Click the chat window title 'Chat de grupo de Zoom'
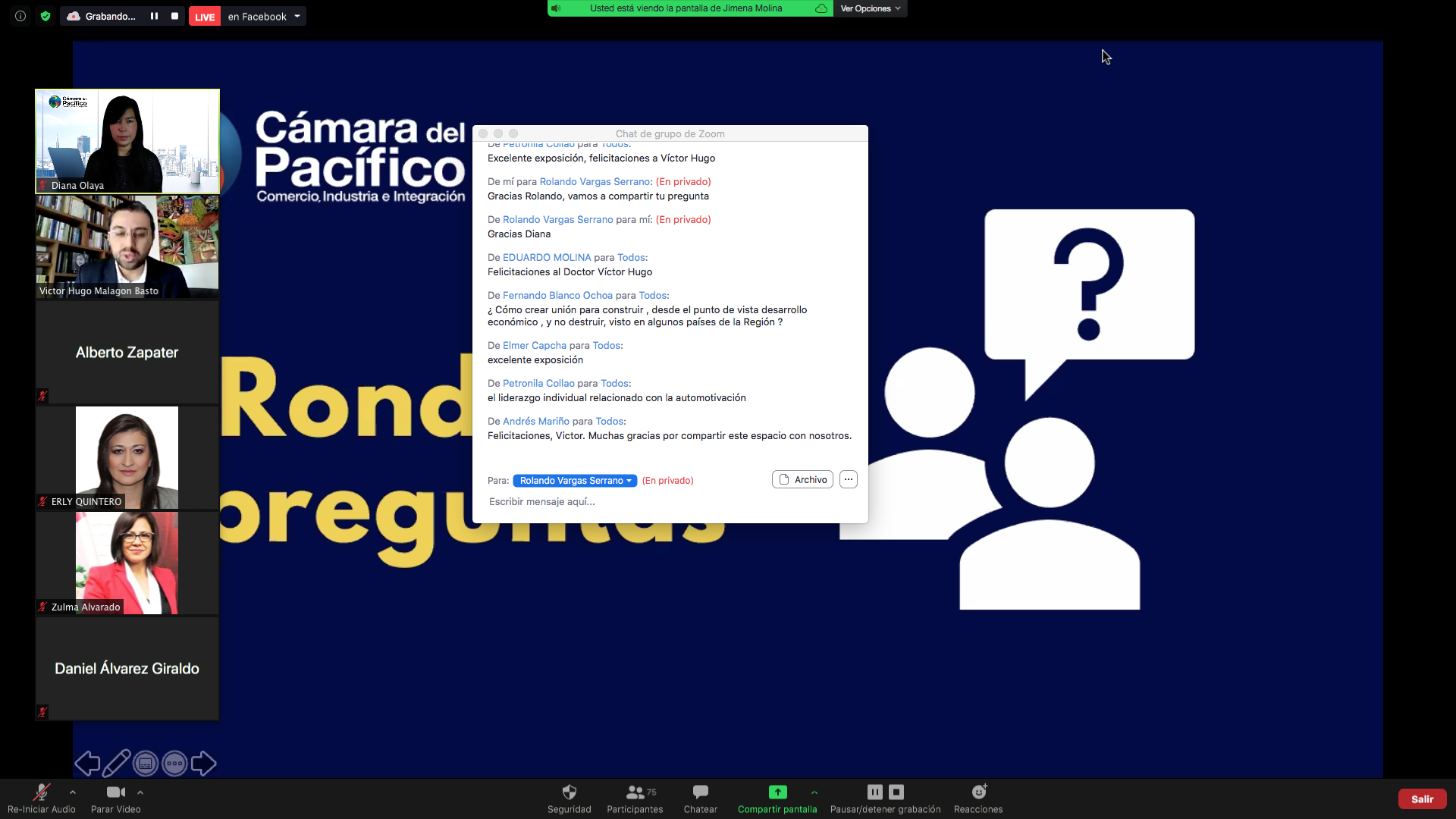 (x=670, y=133)
